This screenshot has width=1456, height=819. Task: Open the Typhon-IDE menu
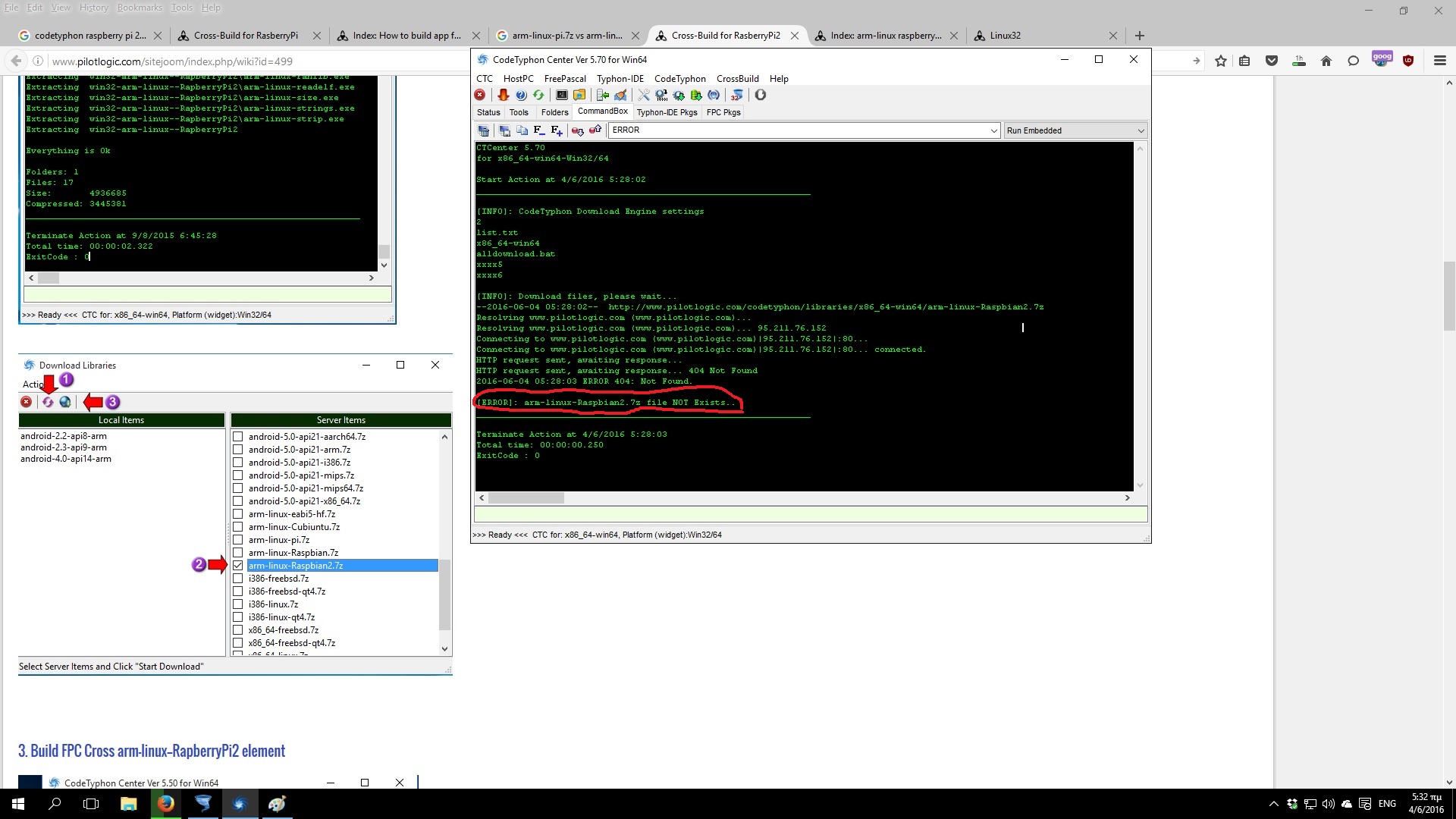[x=620, y=79]
